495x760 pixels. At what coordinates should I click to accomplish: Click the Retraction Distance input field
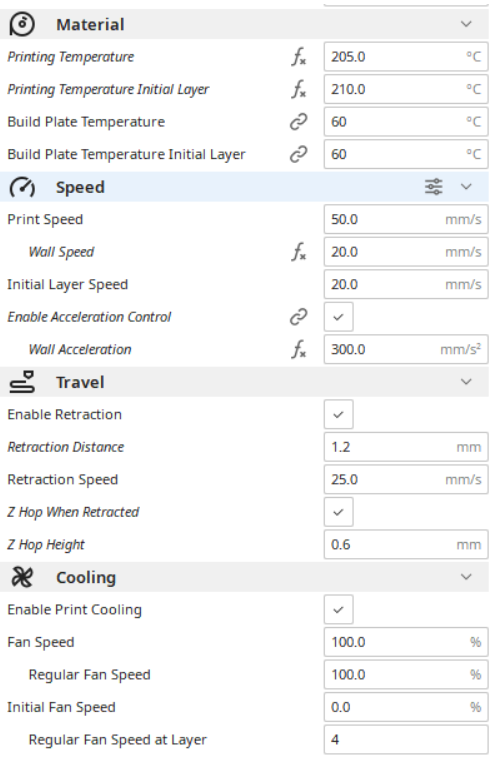click(x=406, y=447)
